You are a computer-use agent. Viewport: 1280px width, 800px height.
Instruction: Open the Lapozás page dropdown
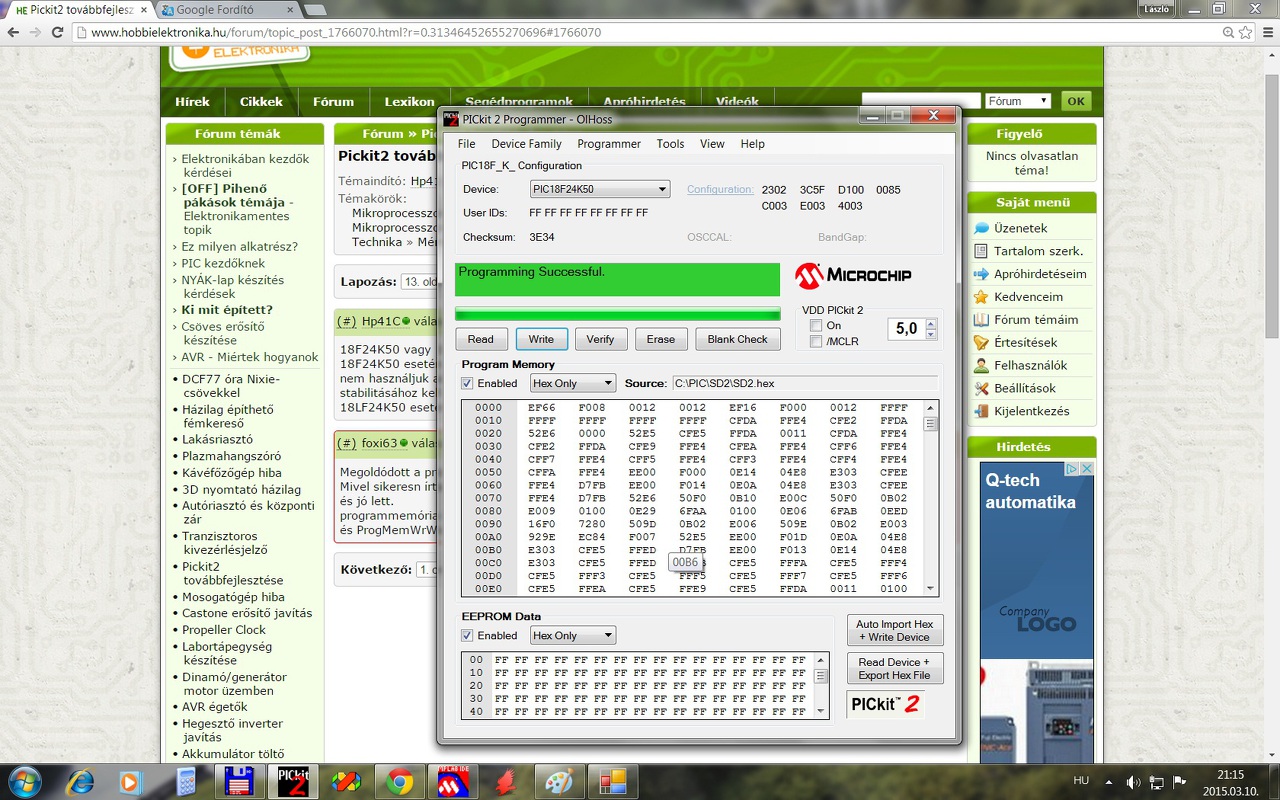(419, 282)
